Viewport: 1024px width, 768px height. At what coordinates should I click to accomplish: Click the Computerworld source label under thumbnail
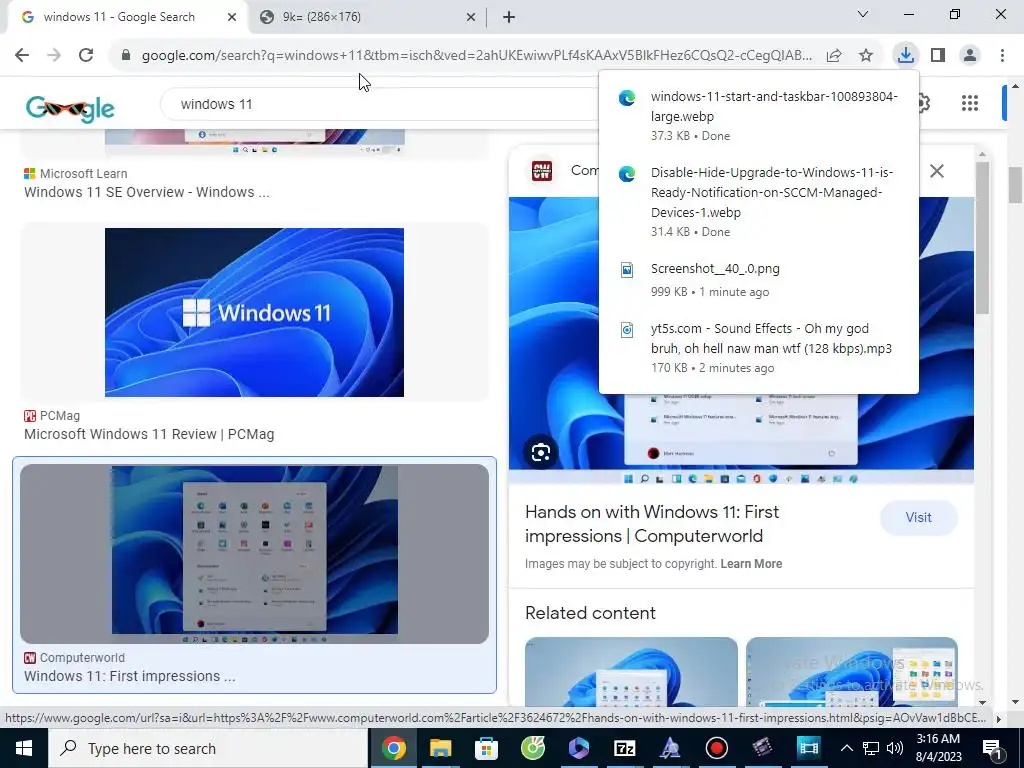[x=82, y=658]
